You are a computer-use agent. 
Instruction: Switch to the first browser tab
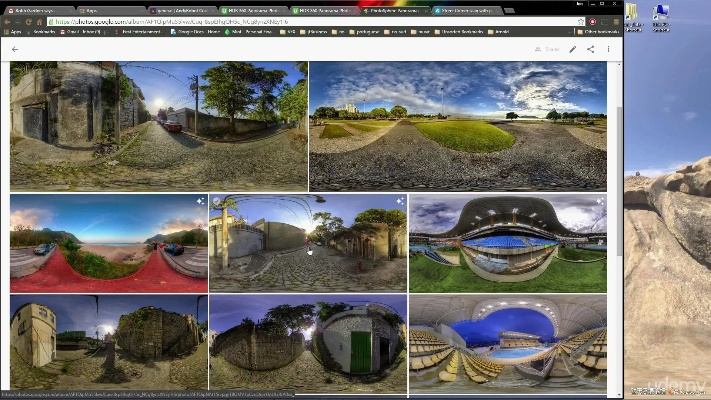(30, 8)
